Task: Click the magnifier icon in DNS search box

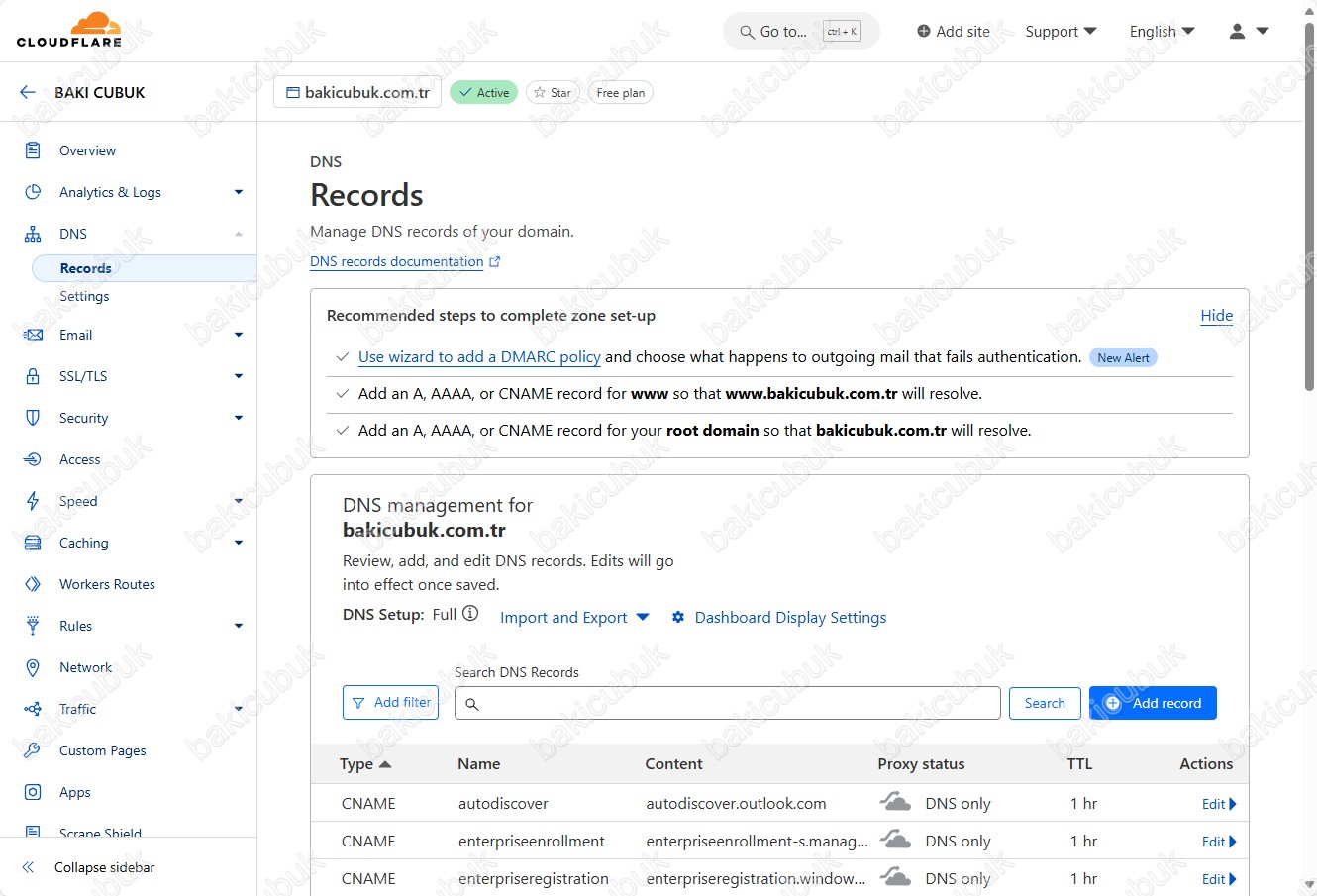Action: pos(472,704)
